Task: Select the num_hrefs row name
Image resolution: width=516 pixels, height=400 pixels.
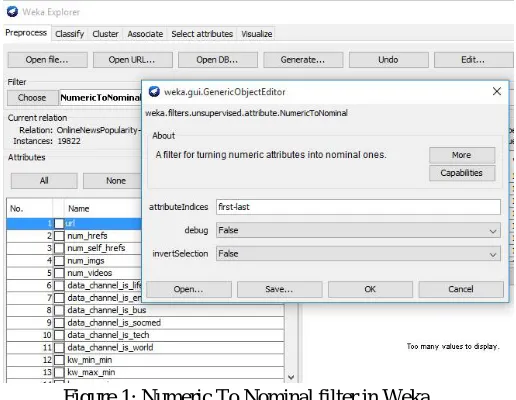Action: pos(87,236)
